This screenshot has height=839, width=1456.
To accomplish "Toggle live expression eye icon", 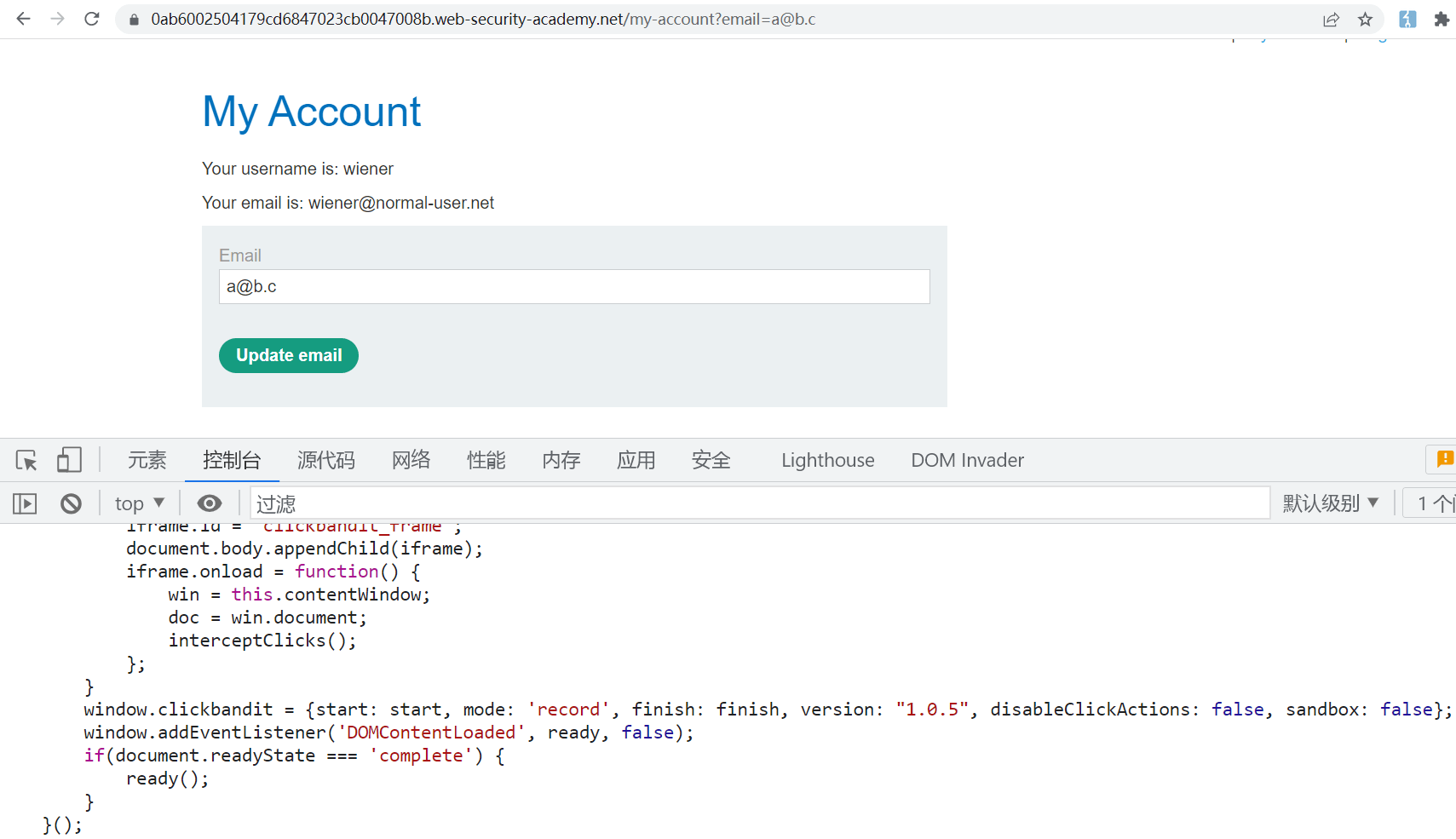I will click(x=209, y=503).
